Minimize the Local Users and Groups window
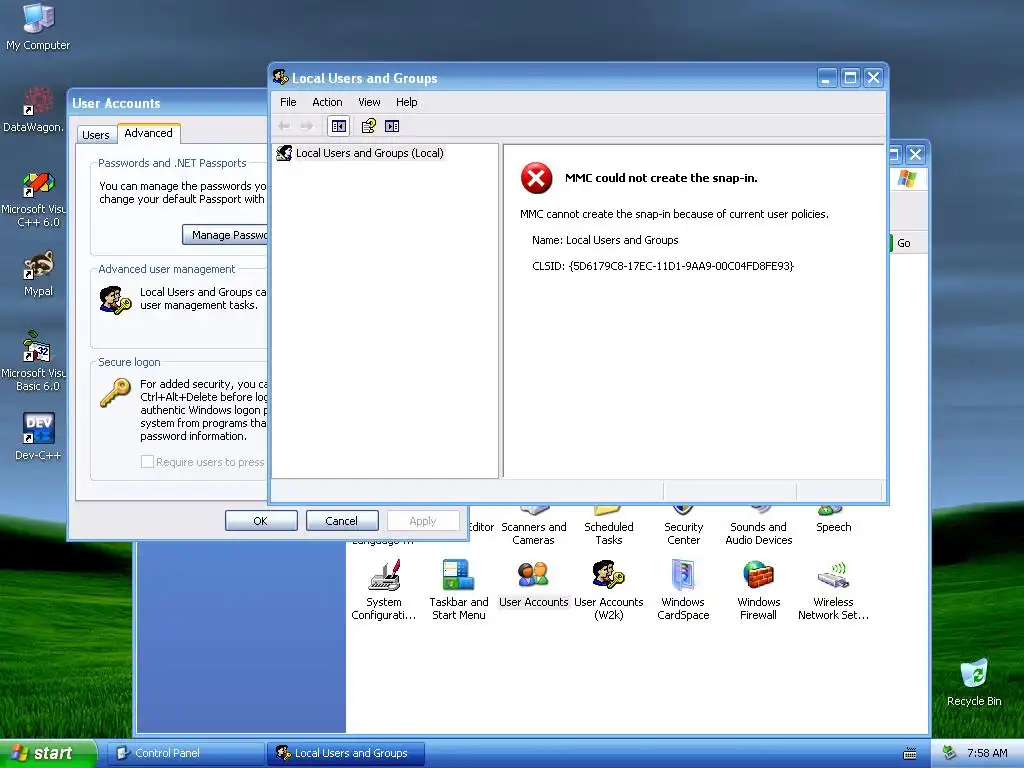The height and width of the screenshot is (768, 1024). (826, 78)
